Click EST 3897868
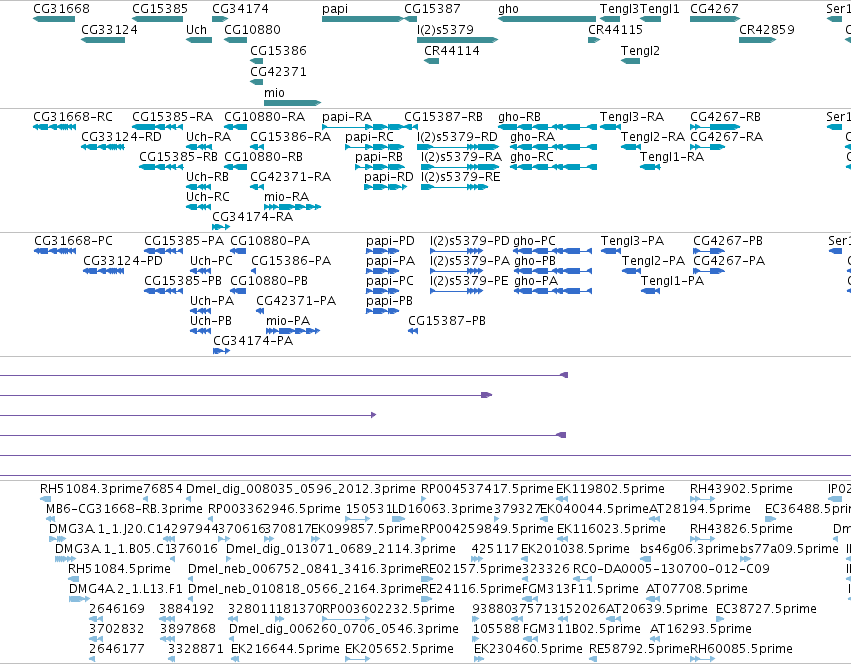 tap(190, 629)
